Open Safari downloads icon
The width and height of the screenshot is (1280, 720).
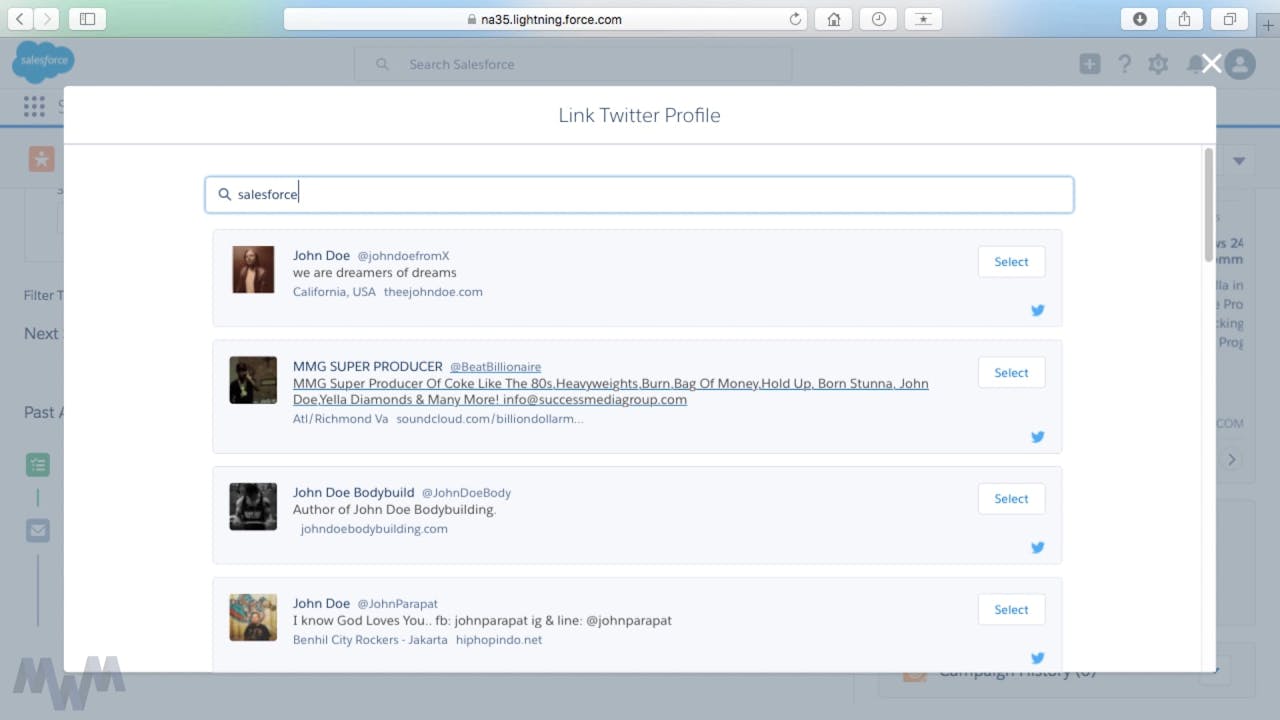tap(1139, 19)
